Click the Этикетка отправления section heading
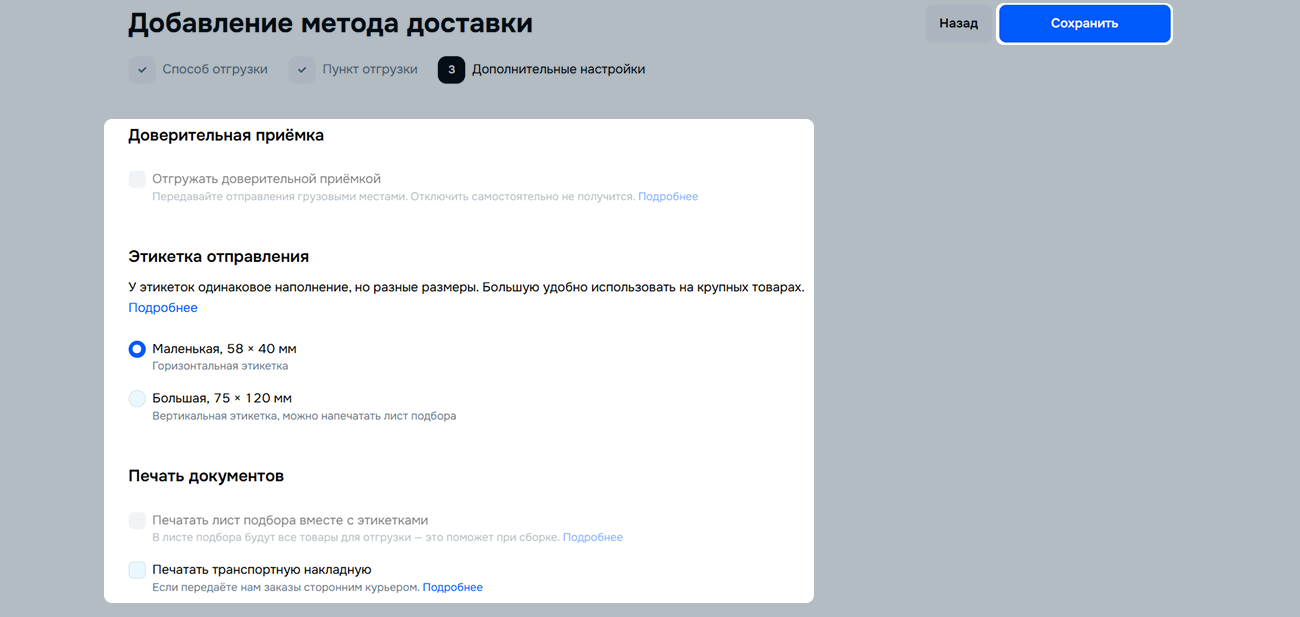The image size is (1300, 617). tap(218, 256)
